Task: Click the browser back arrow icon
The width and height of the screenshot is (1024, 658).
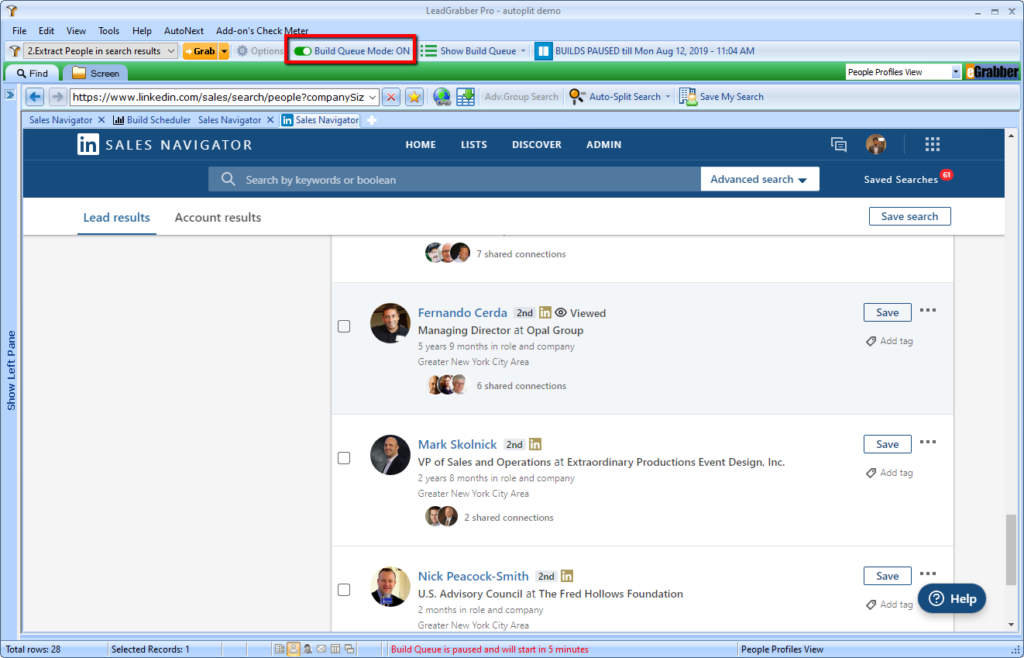Action: [35, 97]
